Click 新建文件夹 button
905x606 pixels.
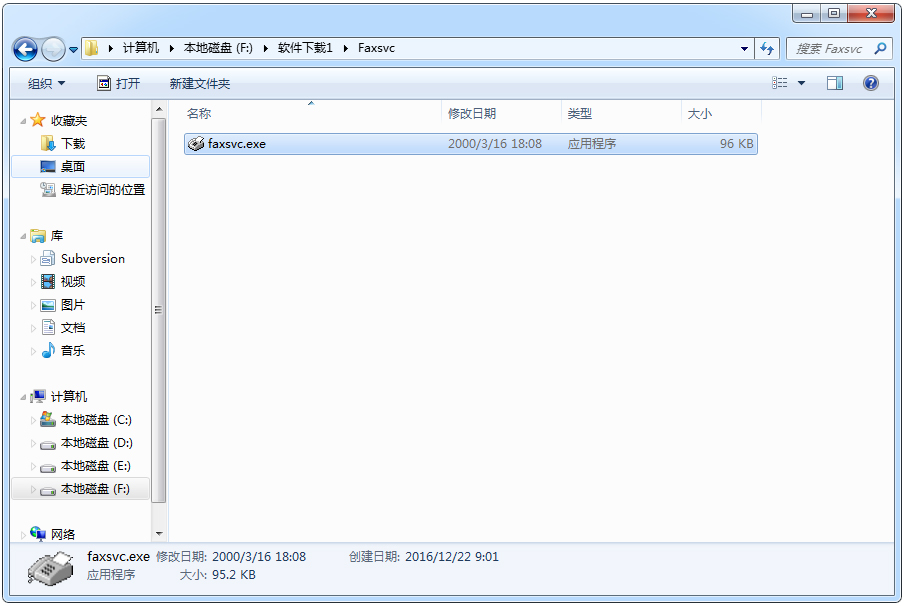(200, 84)
